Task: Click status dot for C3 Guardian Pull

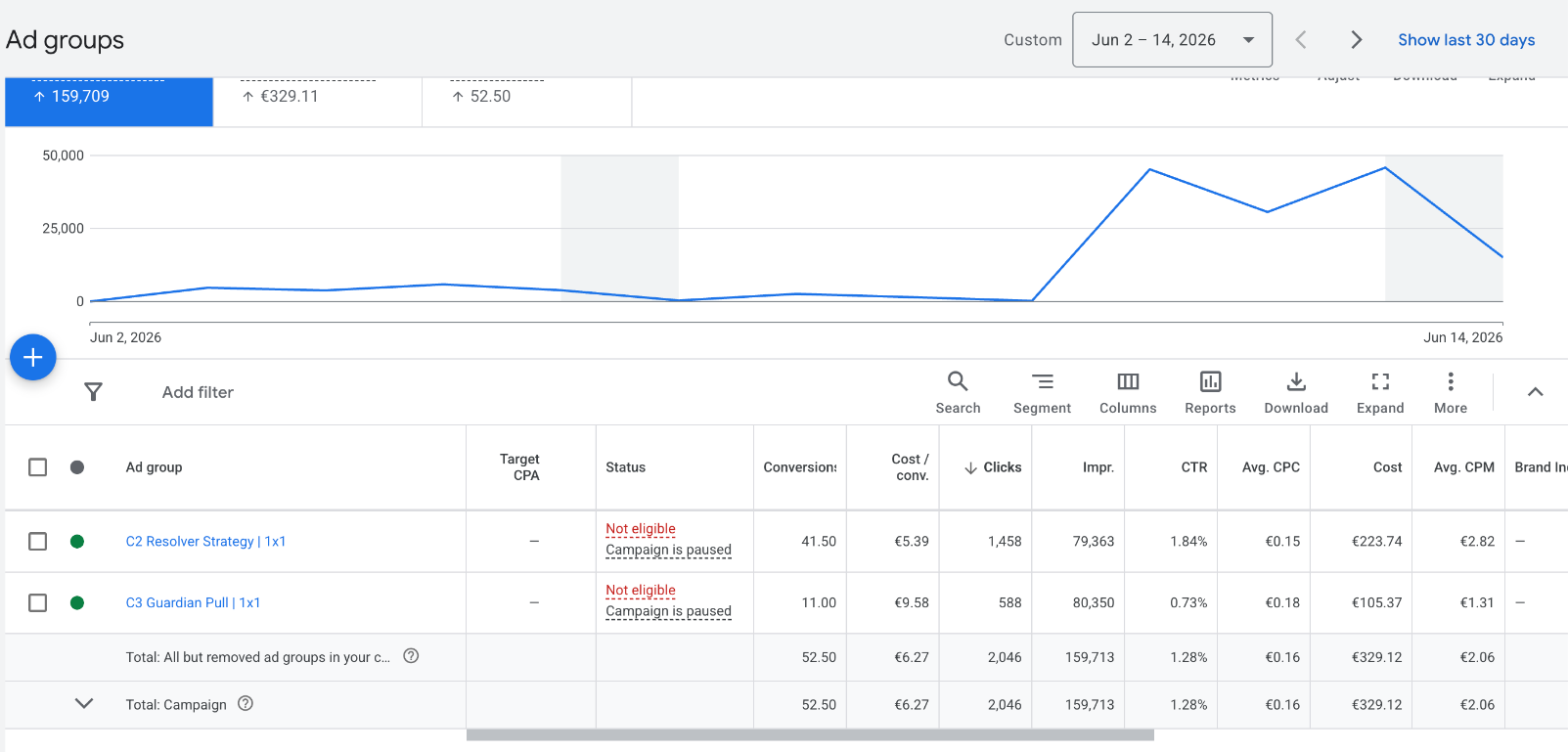Action: [x=77, y=603]
